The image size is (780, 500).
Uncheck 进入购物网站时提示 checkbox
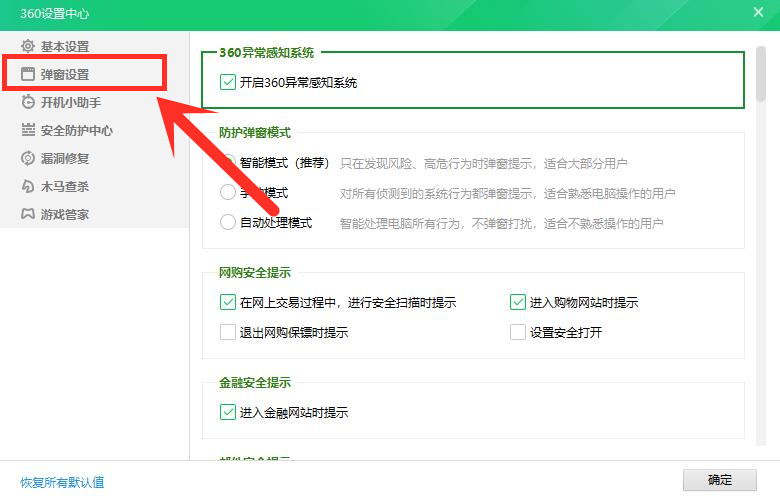[517, 302]
